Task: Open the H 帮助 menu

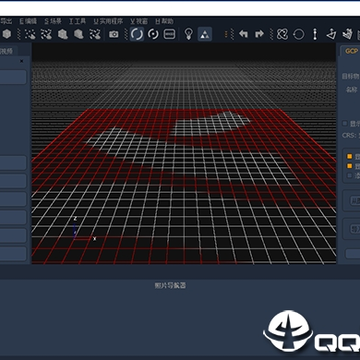Action: tap(164, 21)
